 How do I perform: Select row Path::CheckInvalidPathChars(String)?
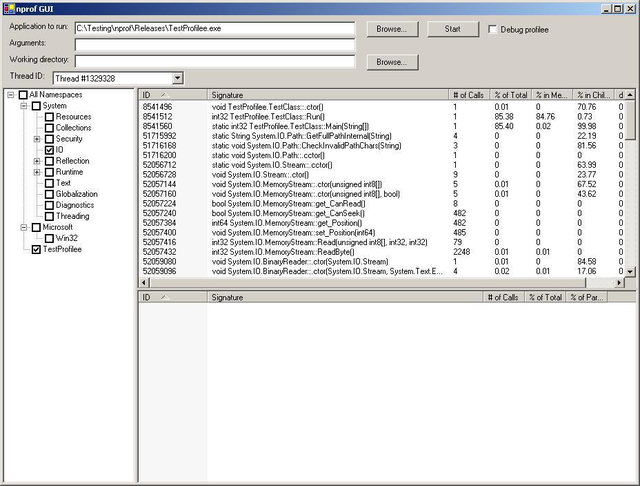(382, 146)
